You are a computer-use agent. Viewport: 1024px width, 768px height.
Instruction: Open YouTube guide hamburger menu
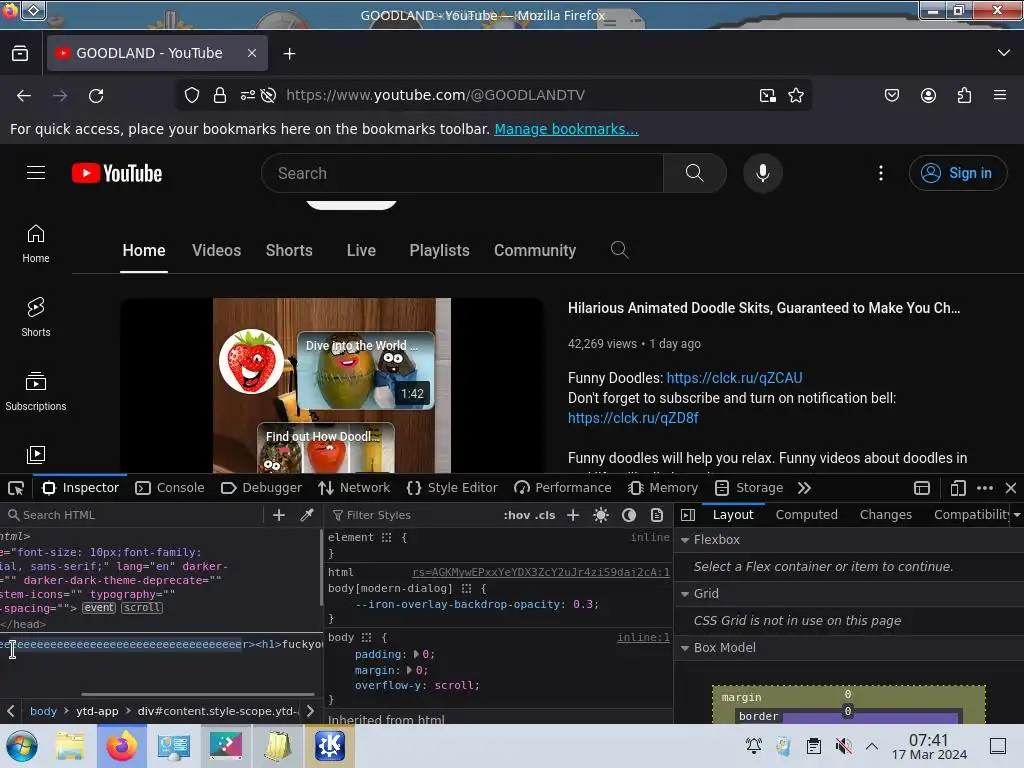point(36,172)
